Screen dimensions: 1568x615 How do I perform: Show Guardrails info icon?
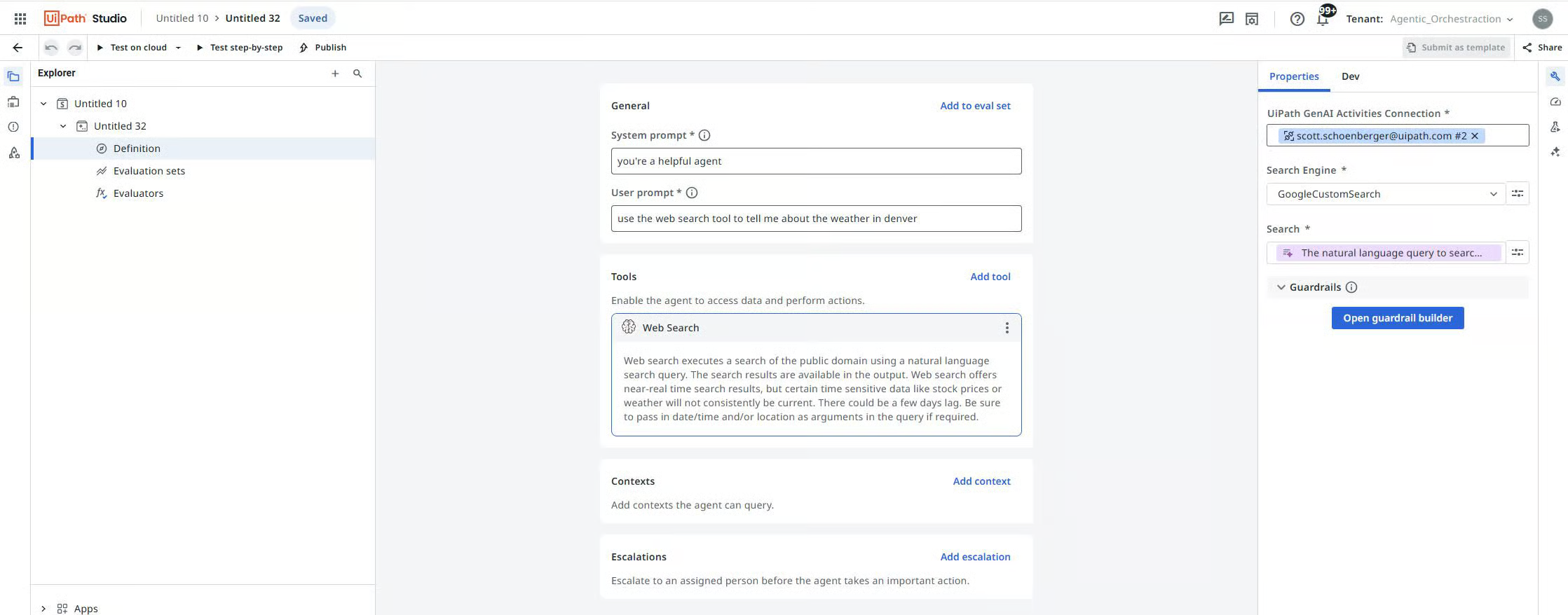(x=1351, y=287)
